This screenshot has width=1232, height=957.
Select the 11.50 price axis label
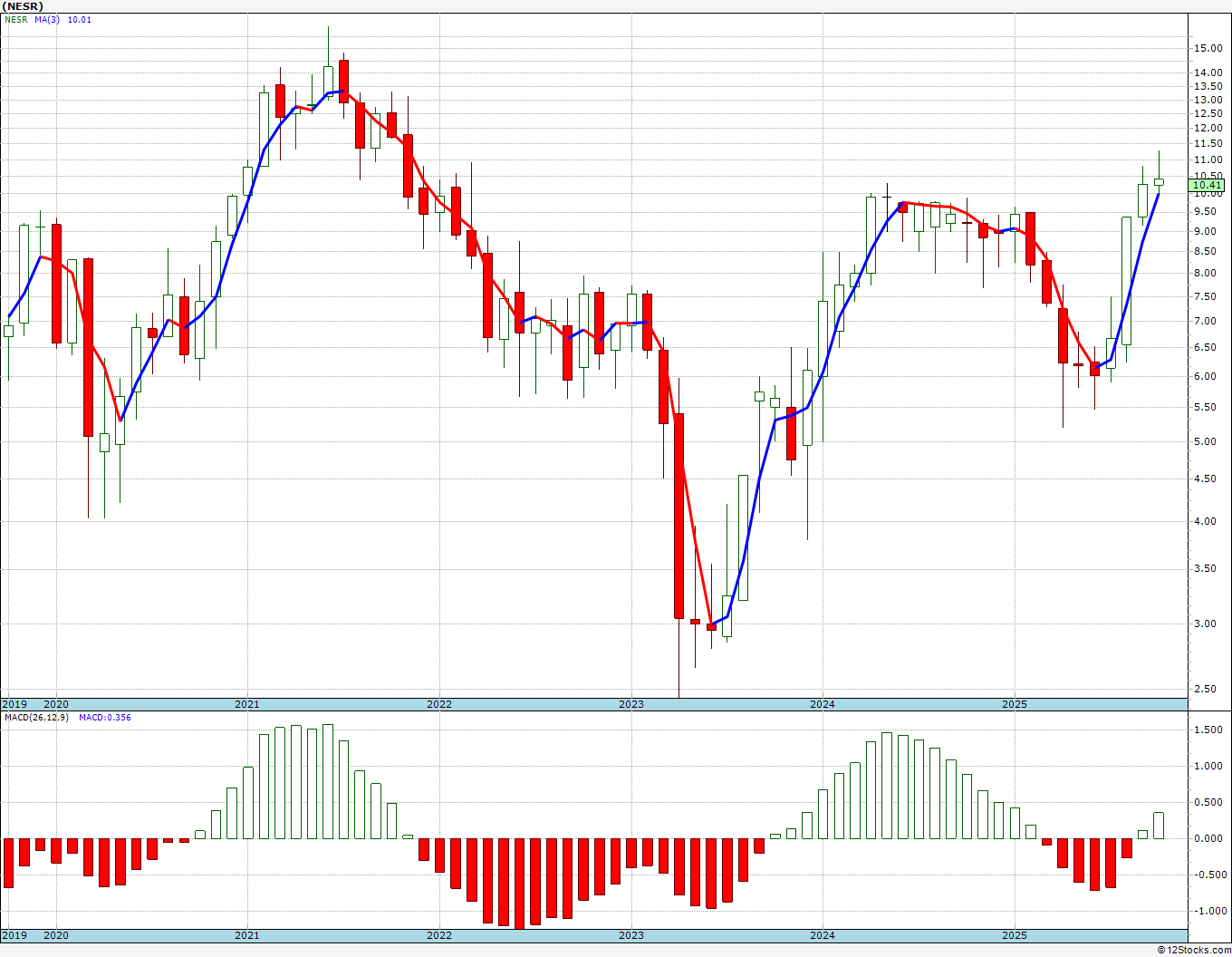pyautogui.click(x=1207, y=144)
